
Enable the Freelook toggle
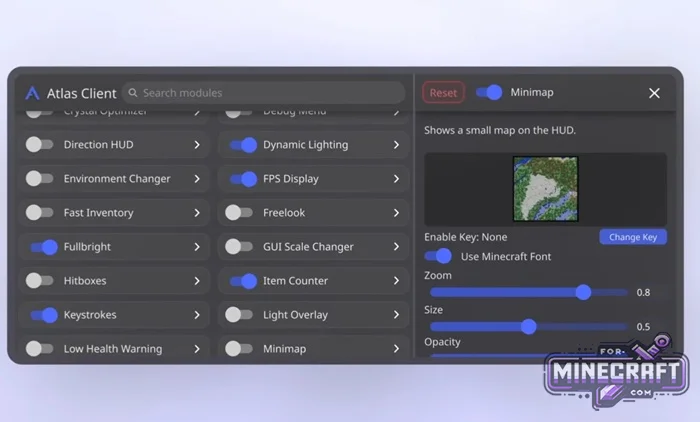(239, 213)
